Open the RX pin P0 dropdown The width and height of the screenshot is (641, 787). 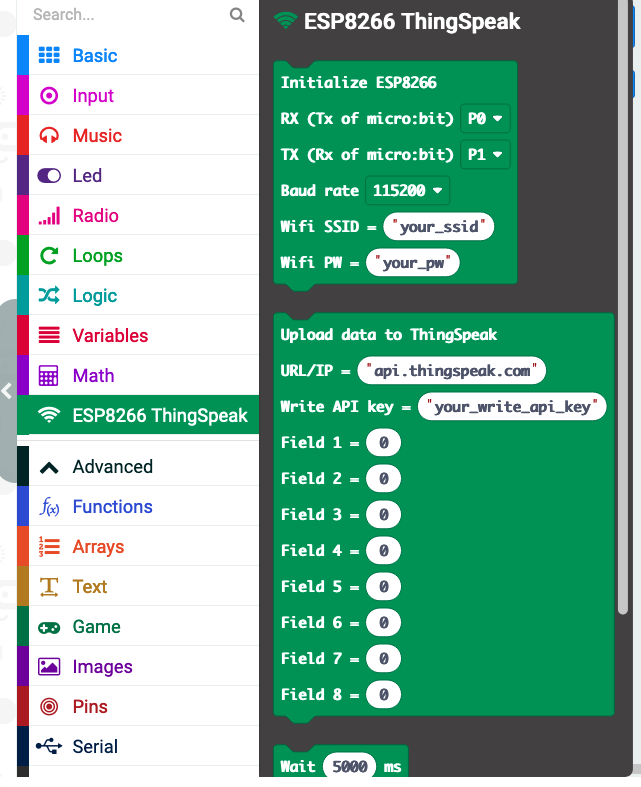click(x=485, y=119)
